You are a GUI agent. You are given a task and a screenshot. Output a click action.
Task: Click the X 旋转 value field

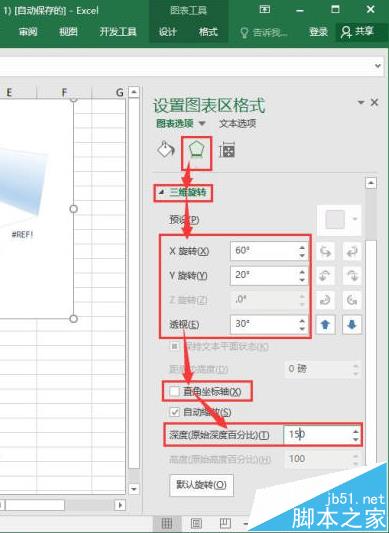(x=264, y=251)
